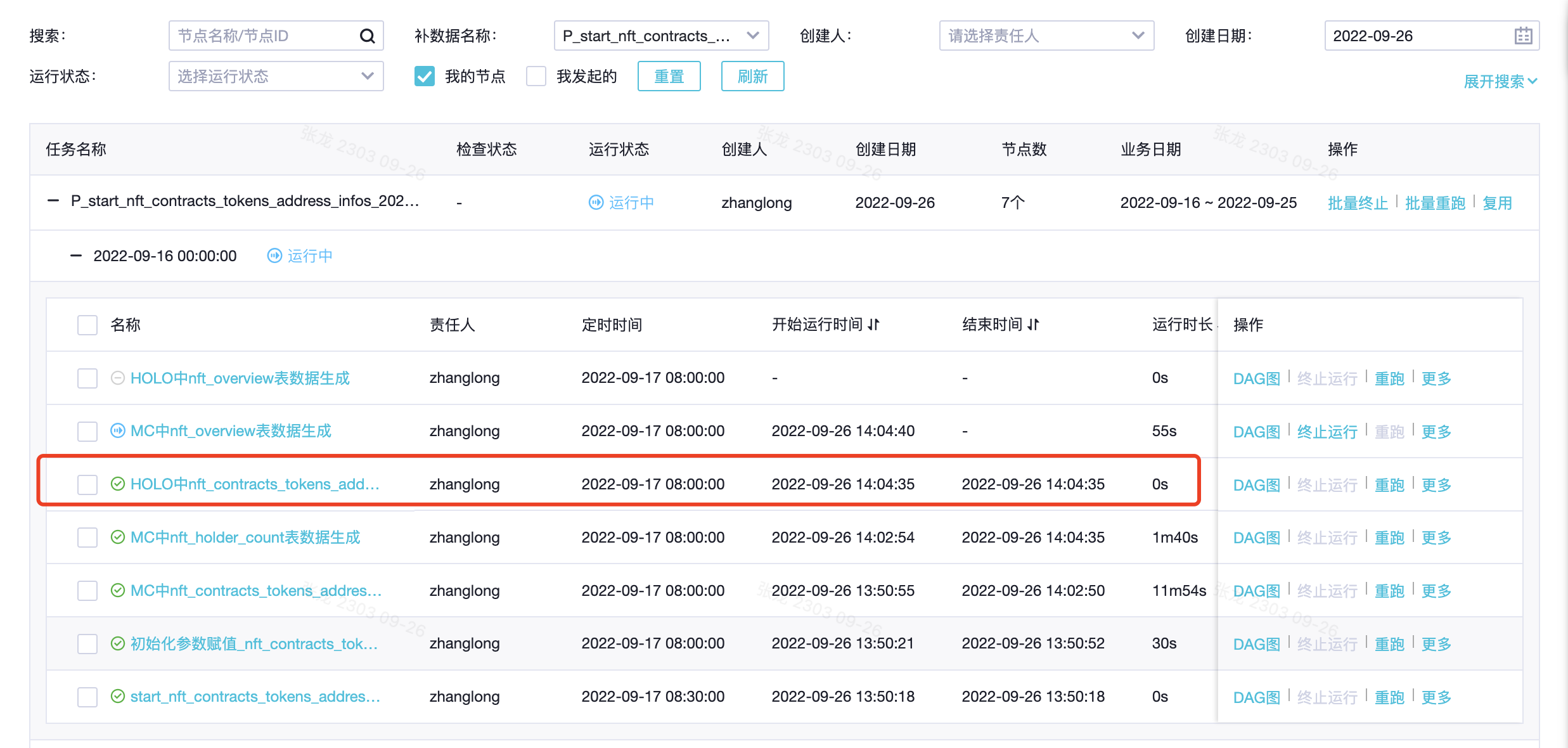Open the MC中nft_holder_count表数据生成 node link
This screenshot has height=748, width=1568.
click(245, 538)
